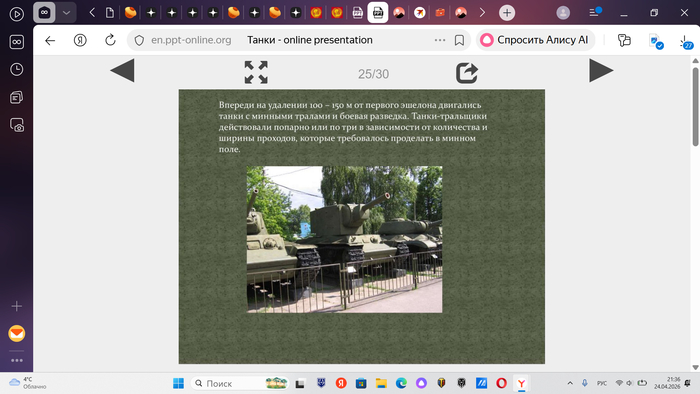
Task: Switch the РУС keyboard language
Action: pos(602,383)
